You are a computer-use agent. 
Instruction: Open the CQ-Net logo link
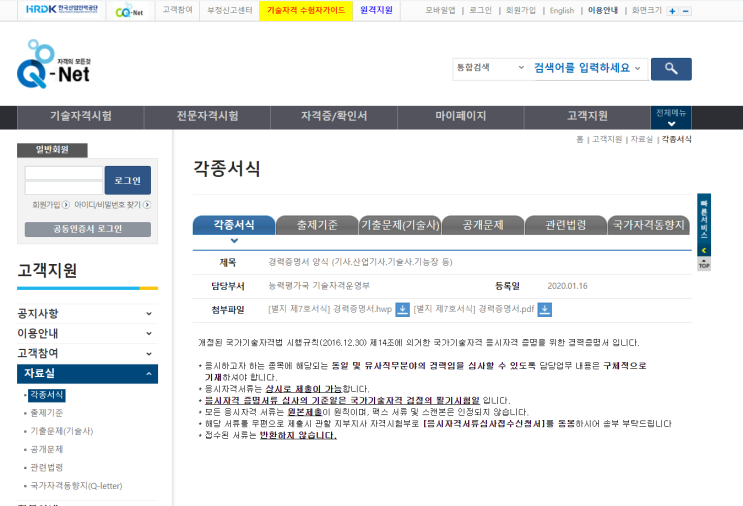[x=129, y=10]
